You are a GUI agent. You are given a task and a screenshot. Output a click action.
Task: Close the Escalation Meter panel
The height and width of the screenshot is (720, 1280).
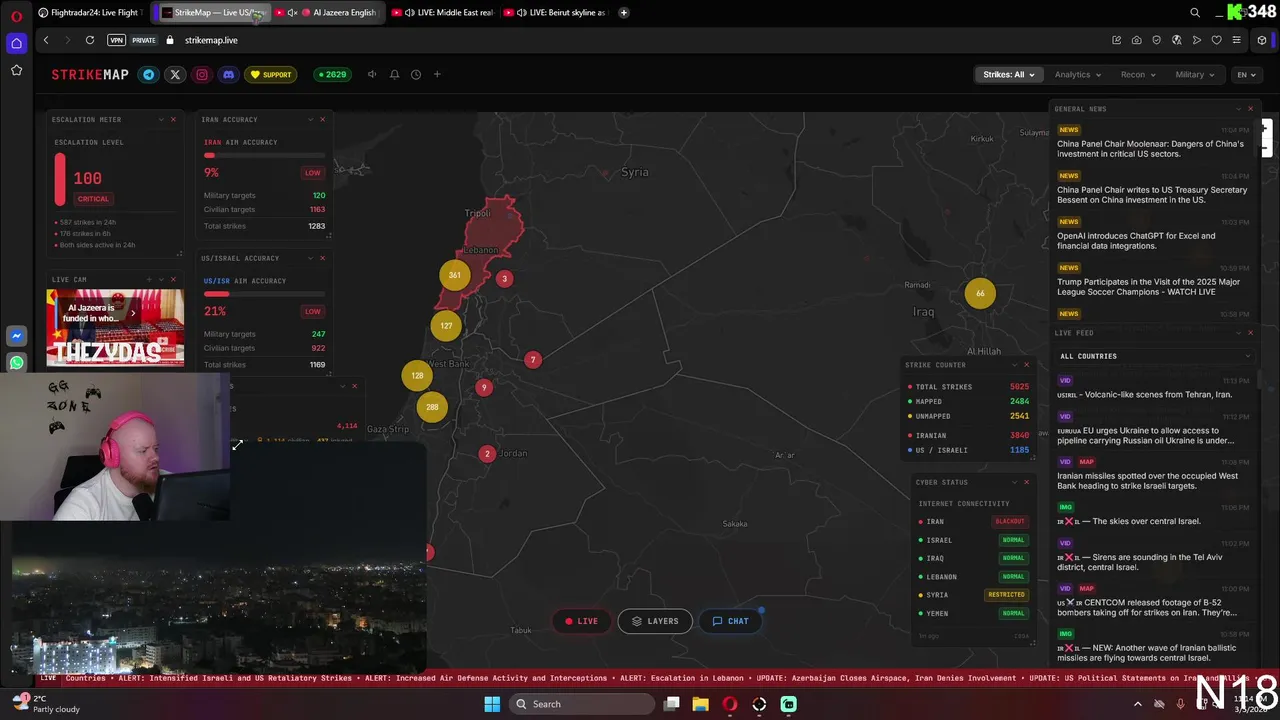click(173, 119)
